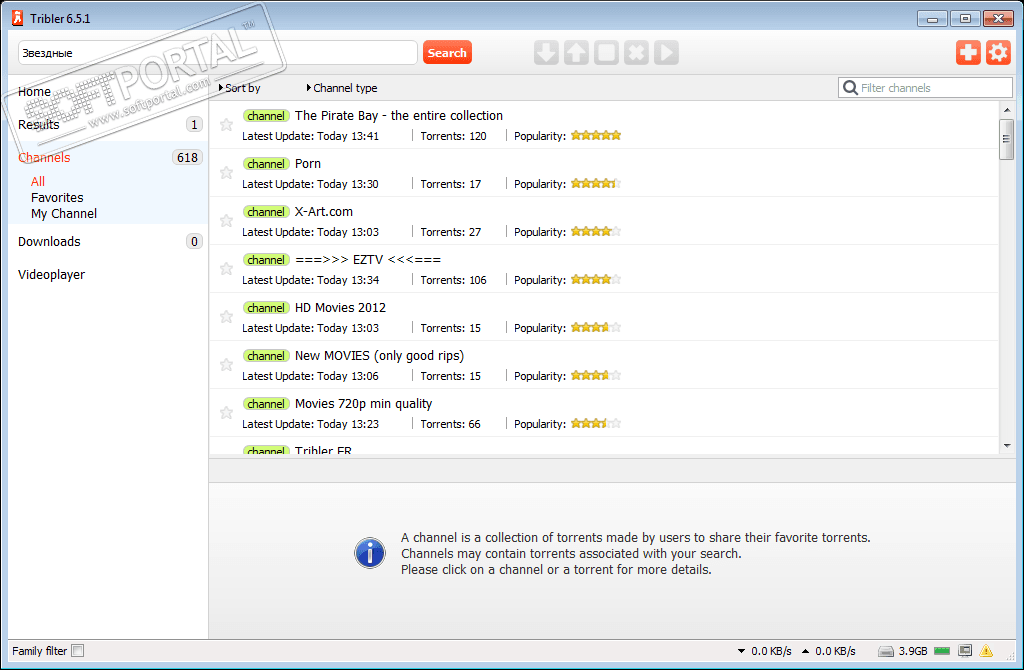1024x670 pixels.
Task: Click the 3.9GB free space text
Action: point(912,651)
